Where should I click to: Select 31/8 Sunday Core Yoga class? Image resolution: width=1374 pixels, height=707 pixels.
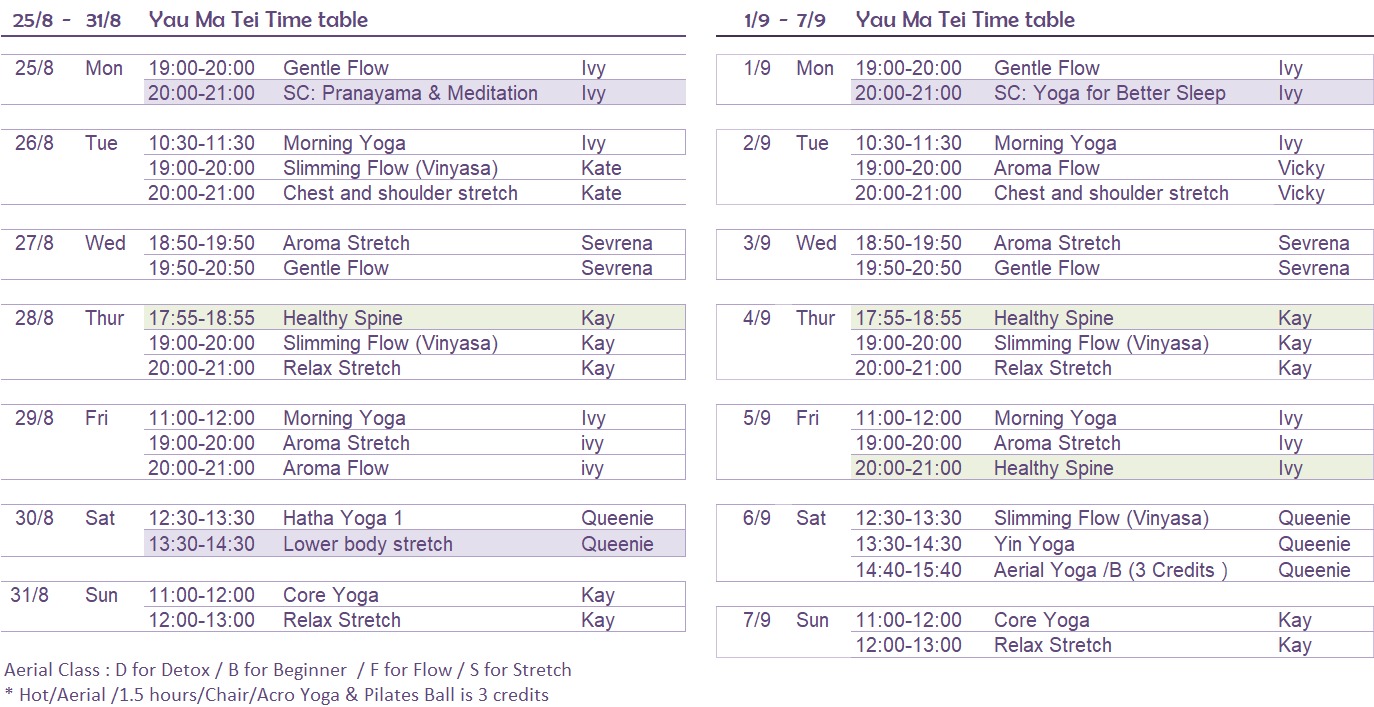tap(415, 595)
